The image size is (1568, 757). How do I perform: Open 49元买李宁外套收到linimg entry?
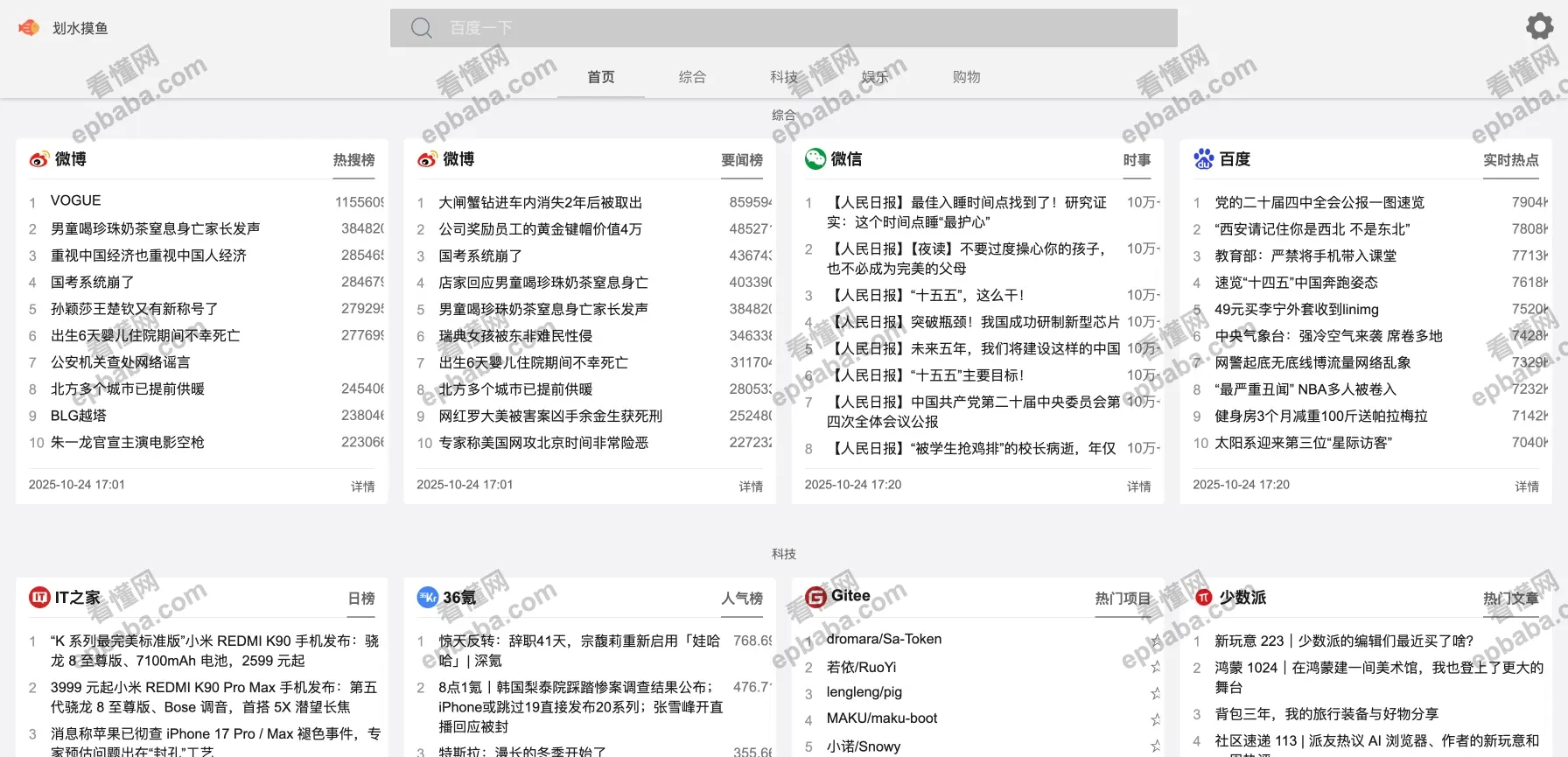click(x=1297, y=309)
